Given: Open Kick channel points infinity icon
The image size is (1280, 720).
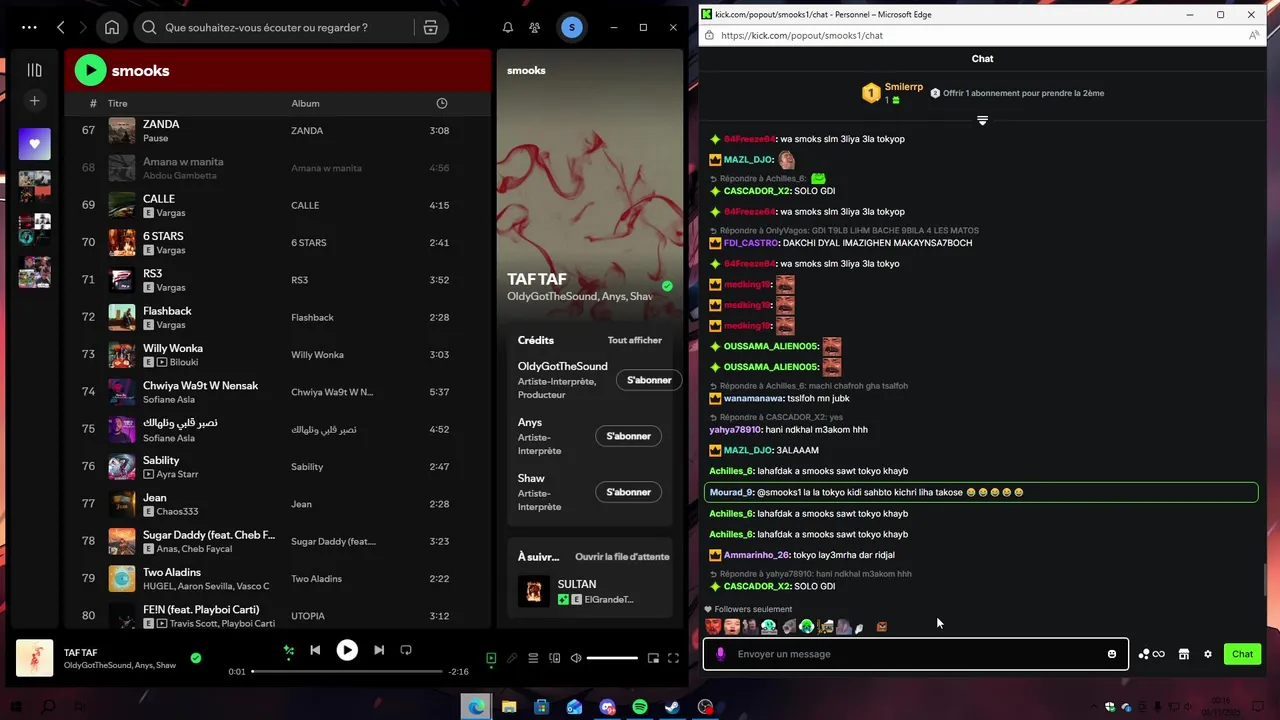Looking at the screenshot, I should pyautogui.click(x=1151, y=654).
